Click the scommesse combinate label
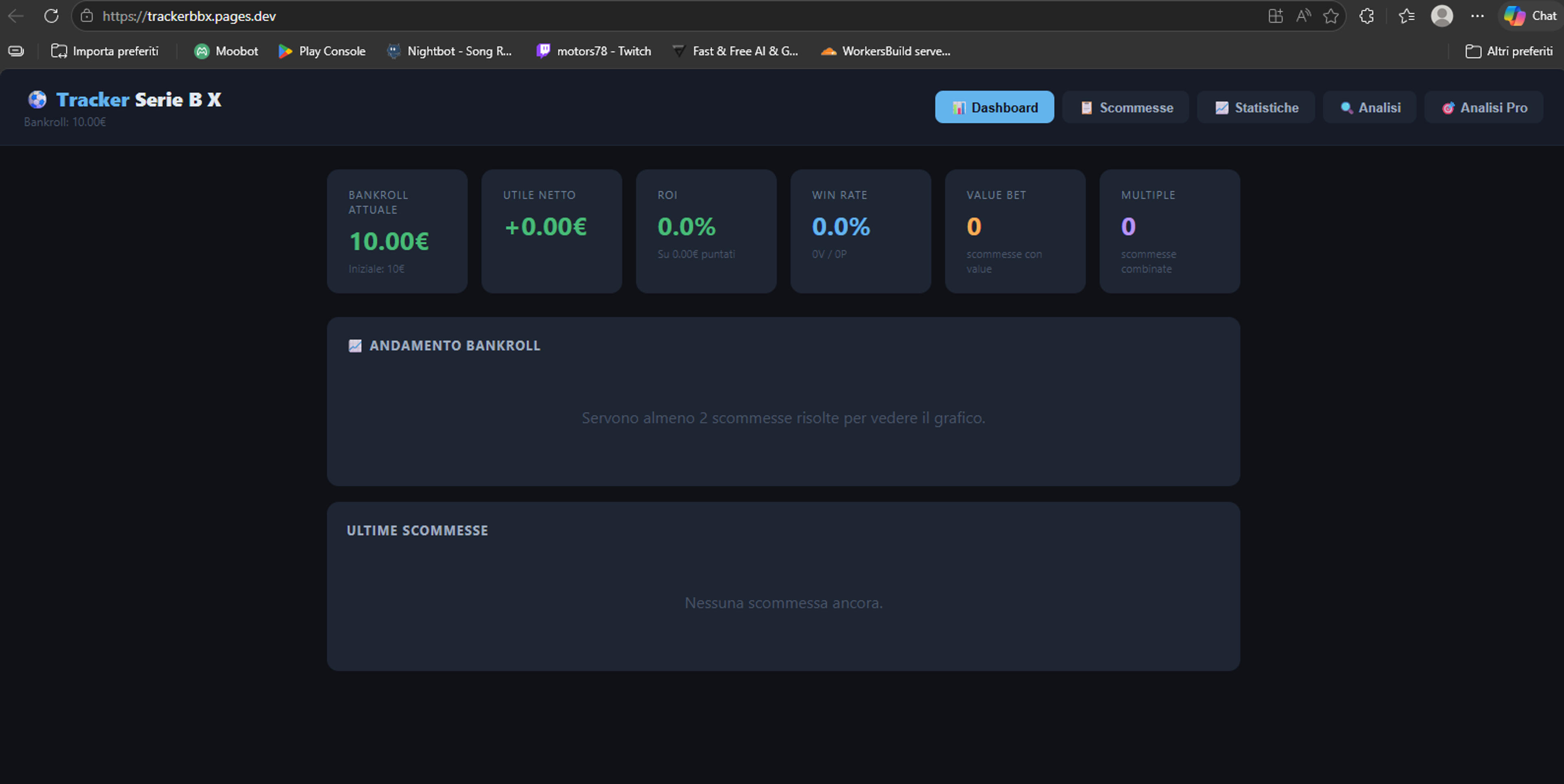 point(1149,261)
